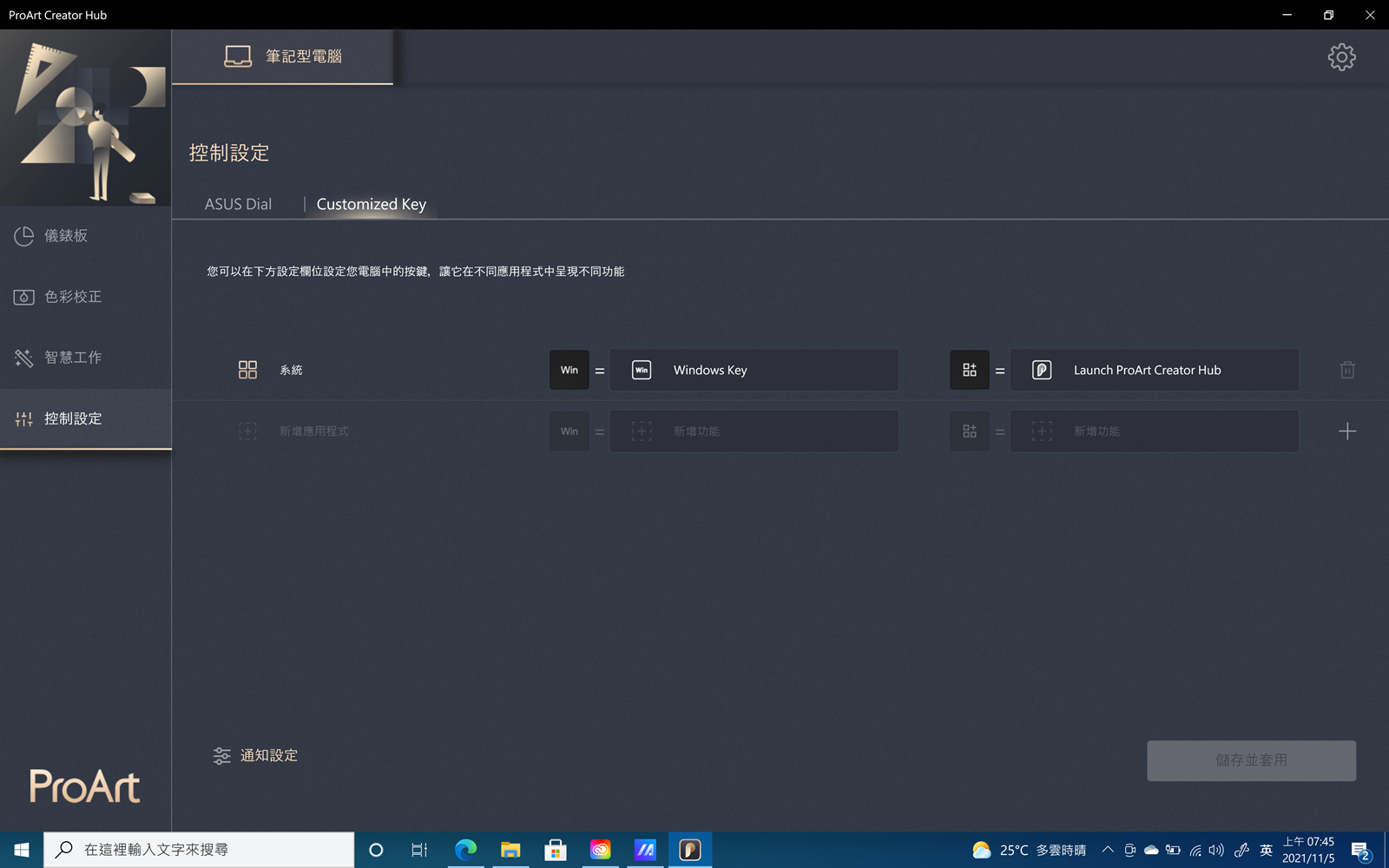Switch to the ASUS Dial tab
The width and height of the screenshot is (1389, 868).
pyautogui.click(x=238, y=204)
